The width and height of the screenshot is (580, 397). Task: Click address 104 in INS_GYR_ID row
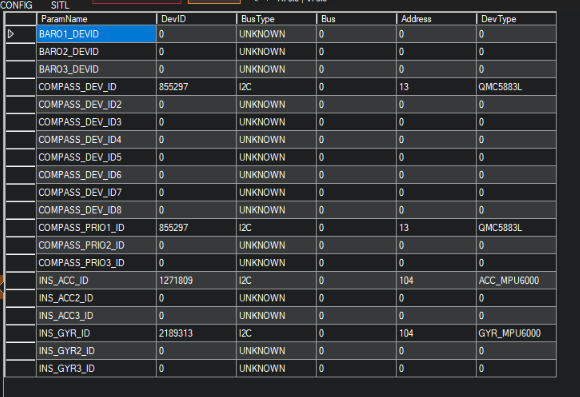(x=436, y=333)
